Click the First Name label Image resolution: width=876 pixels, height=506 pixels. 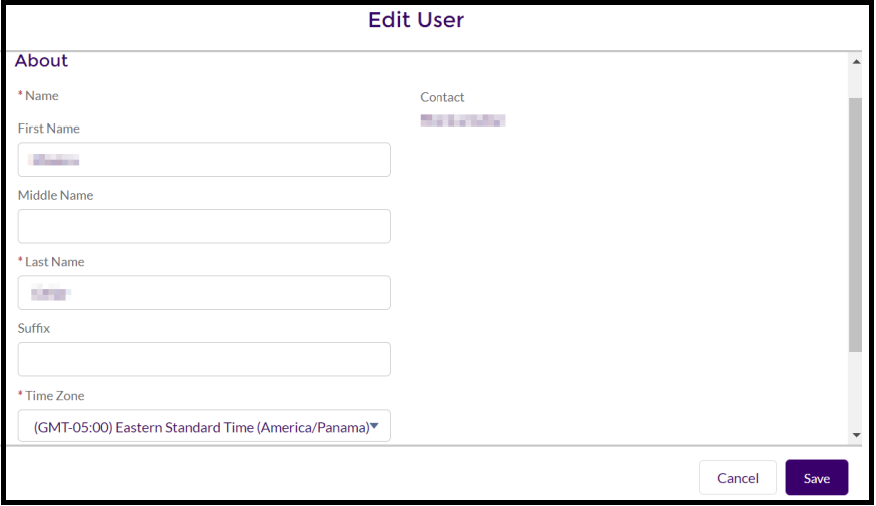point(49,129)
